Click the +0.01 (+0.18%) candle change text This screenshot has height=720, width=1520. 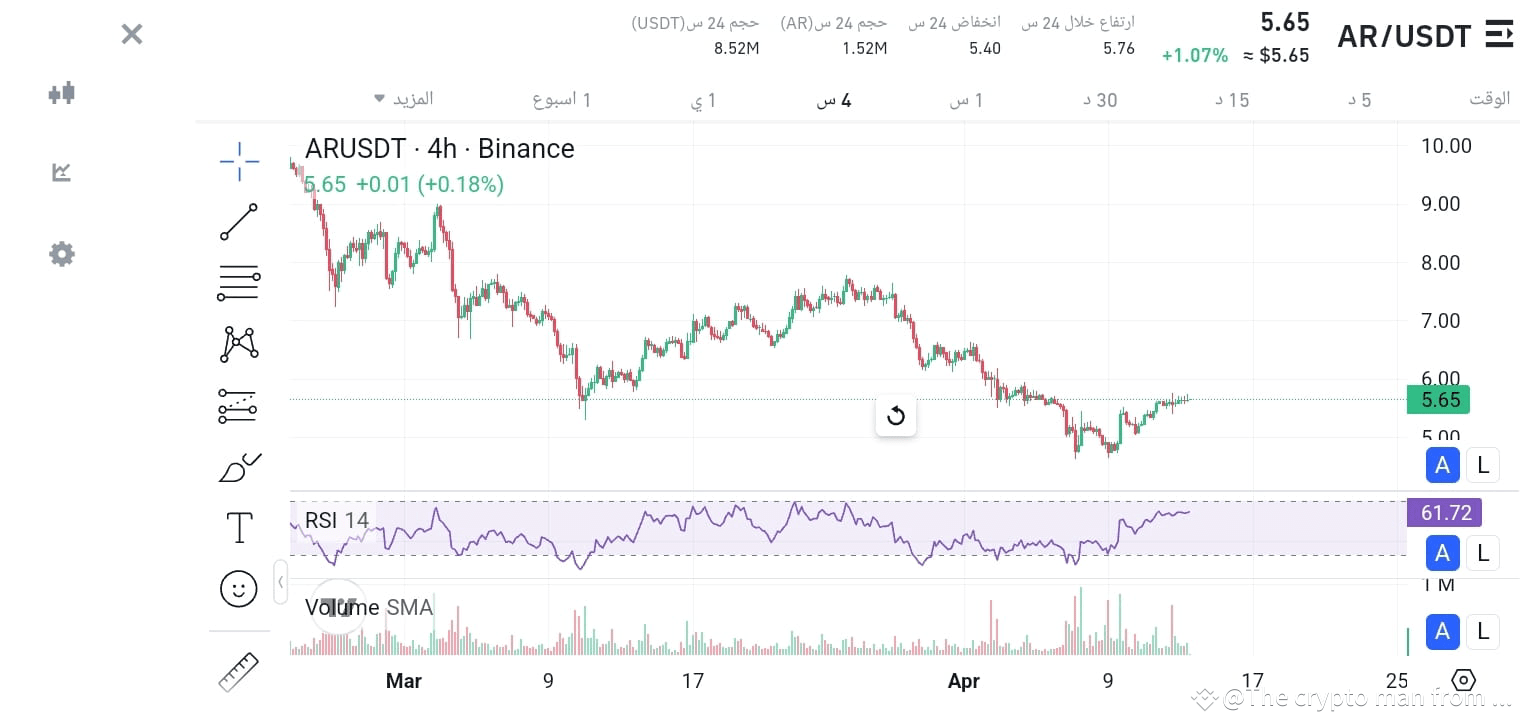click(430, 184)
